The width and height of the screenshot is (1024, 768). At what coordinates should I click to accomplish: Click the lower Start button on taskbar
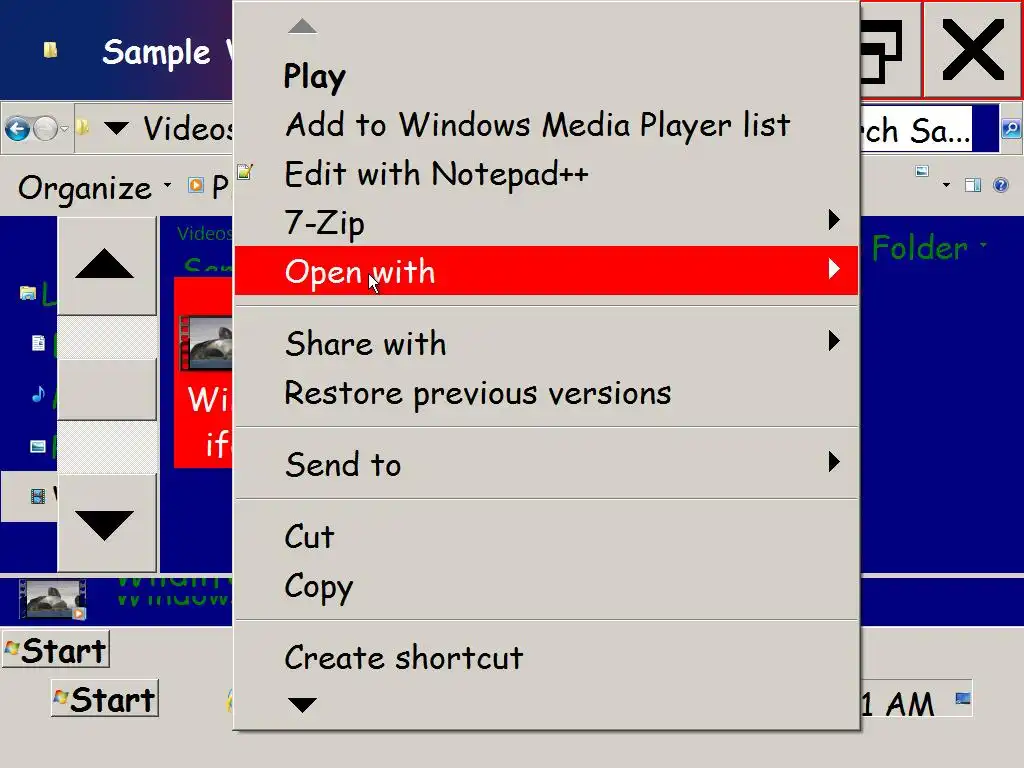click(x=105, y=699)
